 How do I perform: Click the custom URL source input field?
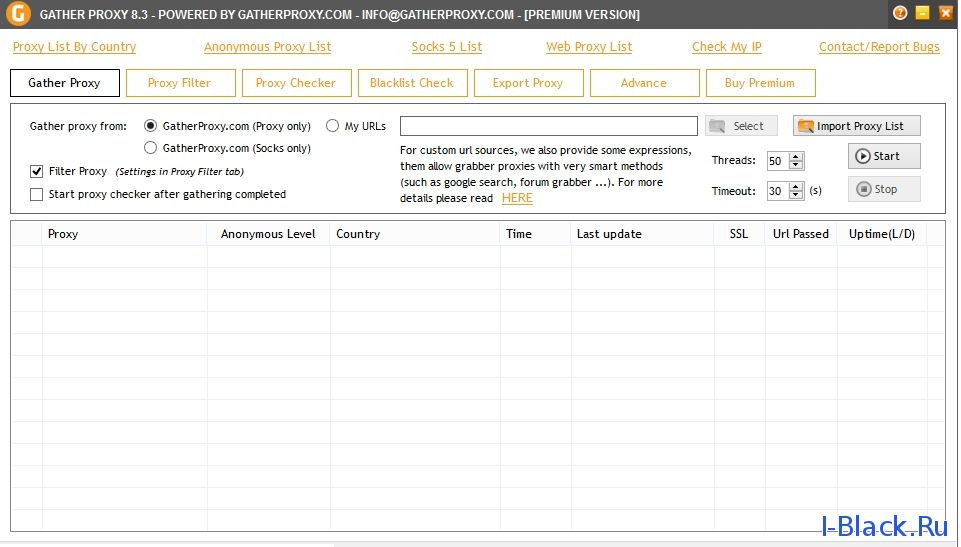point(549,126)
